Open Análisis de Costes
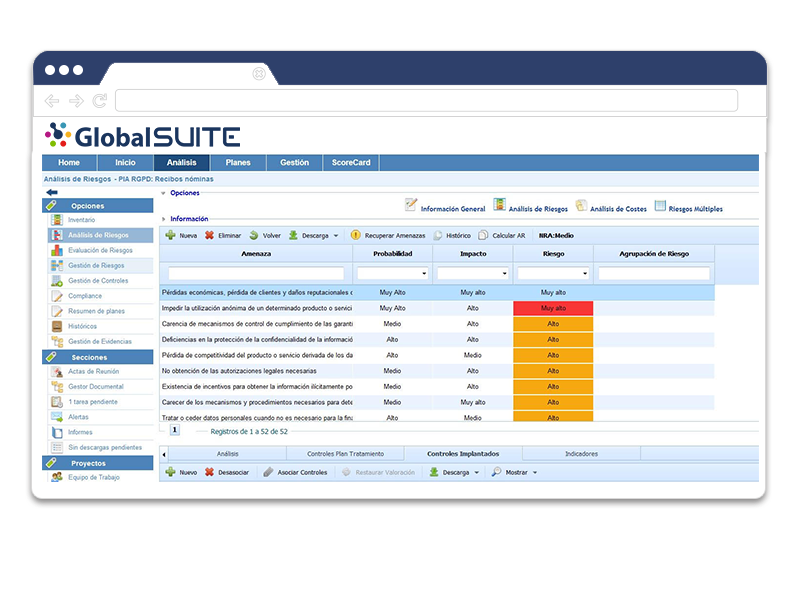Screen dimensions: 800x600 (x=617, y=206)
